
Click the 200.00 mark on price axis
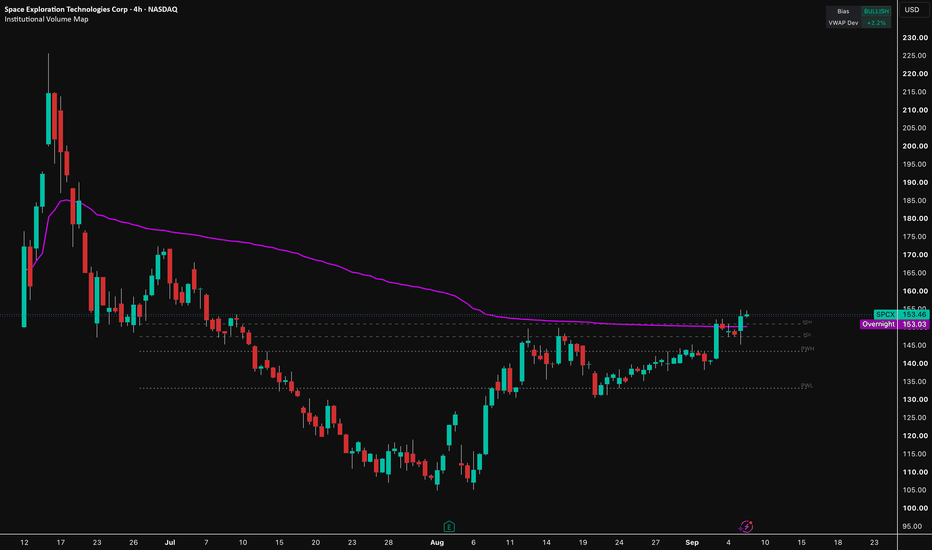(915, 146)
